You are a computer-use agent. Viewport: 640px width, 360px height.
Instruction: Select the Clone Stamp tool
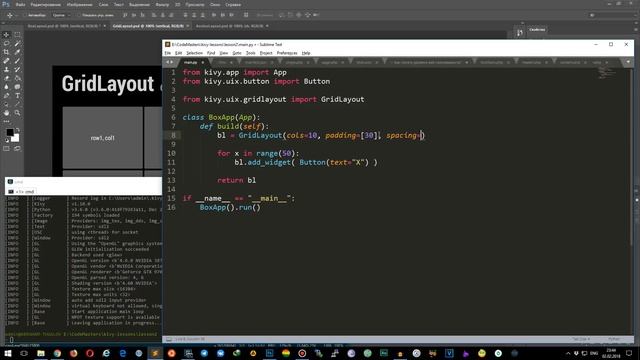[x=6, y=69]
